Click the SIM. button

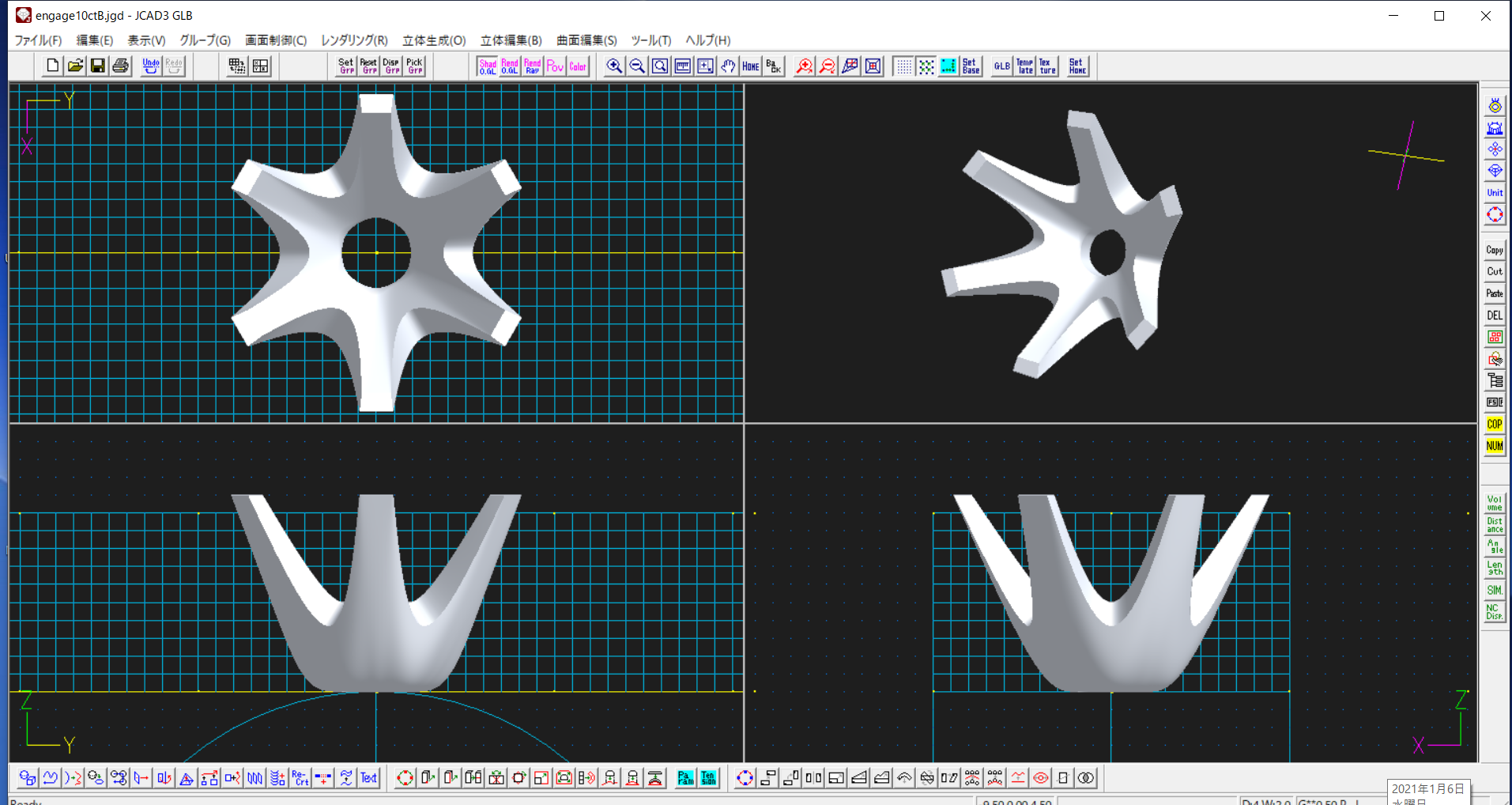1495,590
